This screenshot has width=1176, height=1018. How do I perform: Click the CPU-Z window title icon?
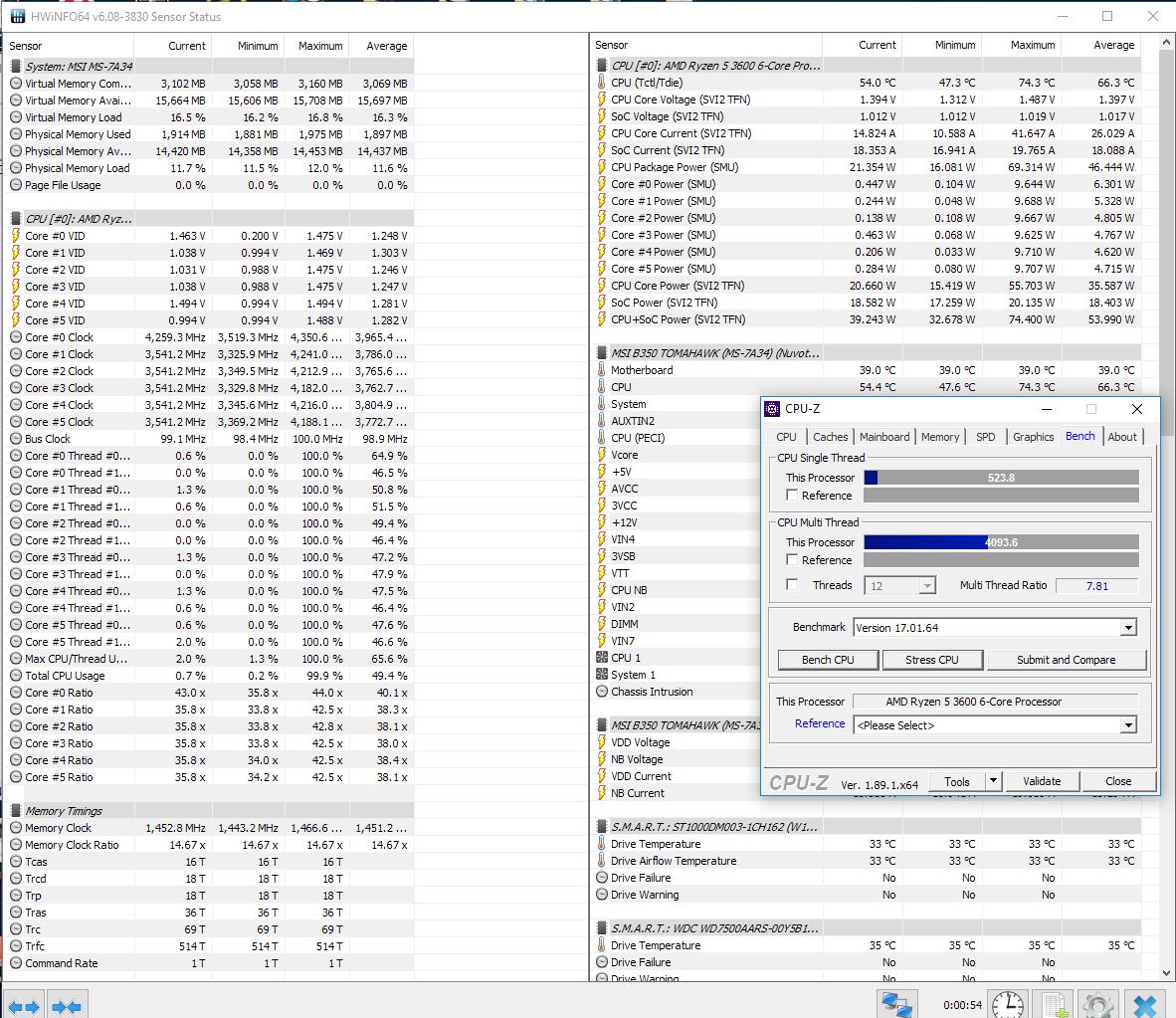(772, 409)
